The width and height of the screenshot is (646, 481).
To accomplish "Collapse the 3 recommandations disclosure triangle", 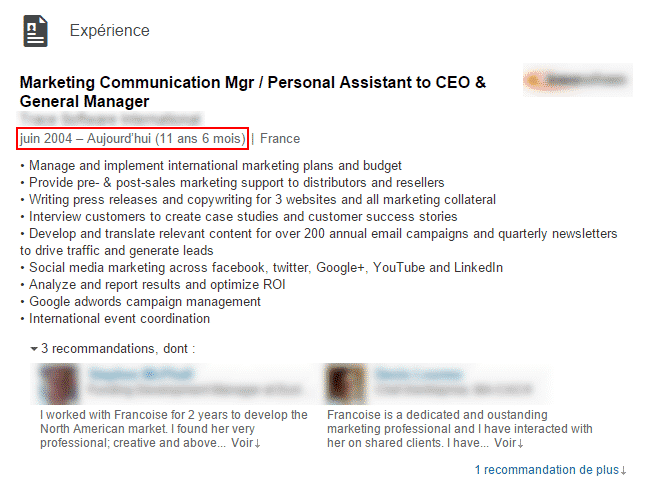I will [x=34, y=349].
